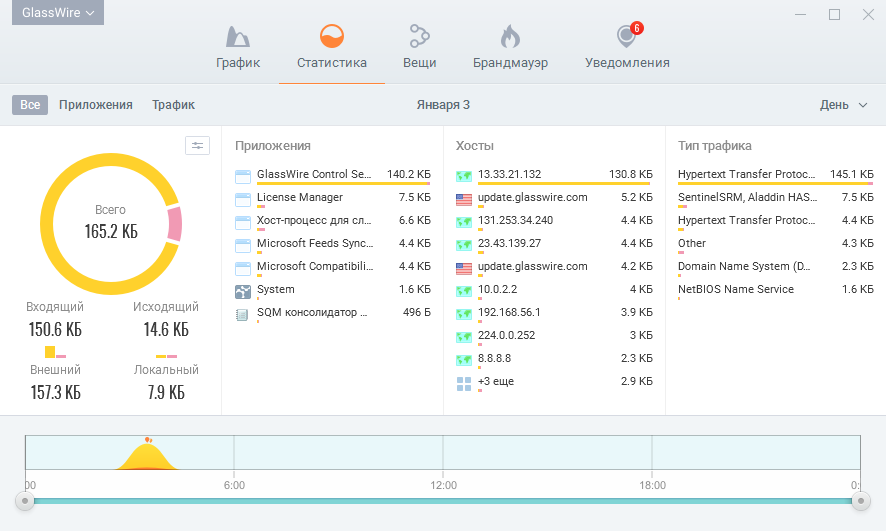This screenshot has width=886, height=531.
Task: Click host 13.33.21.132 entry
Action: (509, 175)
